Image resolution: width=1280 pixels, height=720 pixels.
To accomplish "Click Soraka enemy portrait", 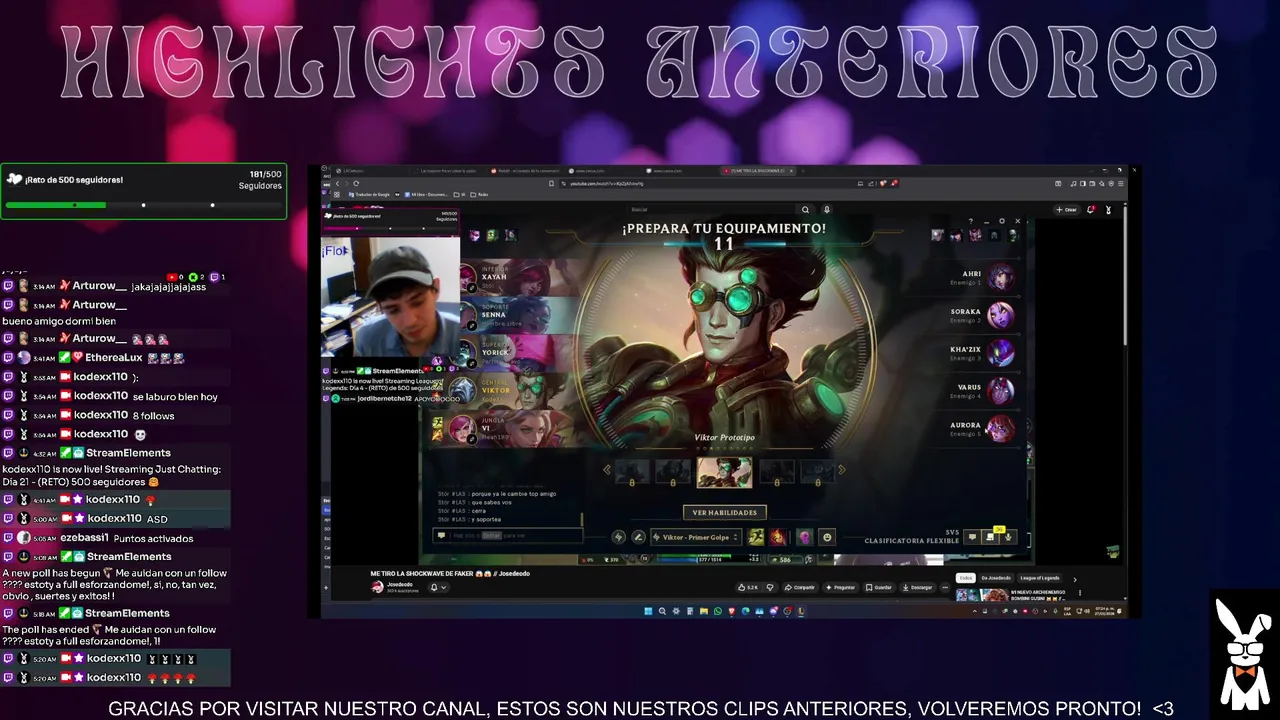I will point(1000,315).
